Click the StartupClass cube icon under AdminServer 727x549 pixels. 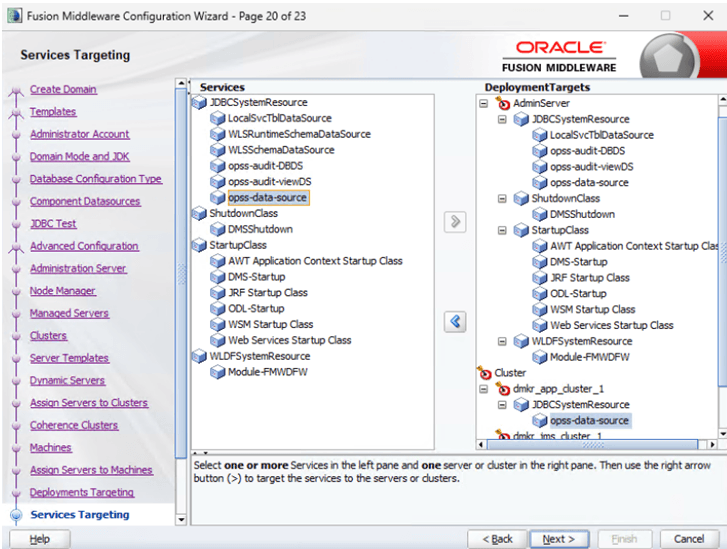coord(521,230)
